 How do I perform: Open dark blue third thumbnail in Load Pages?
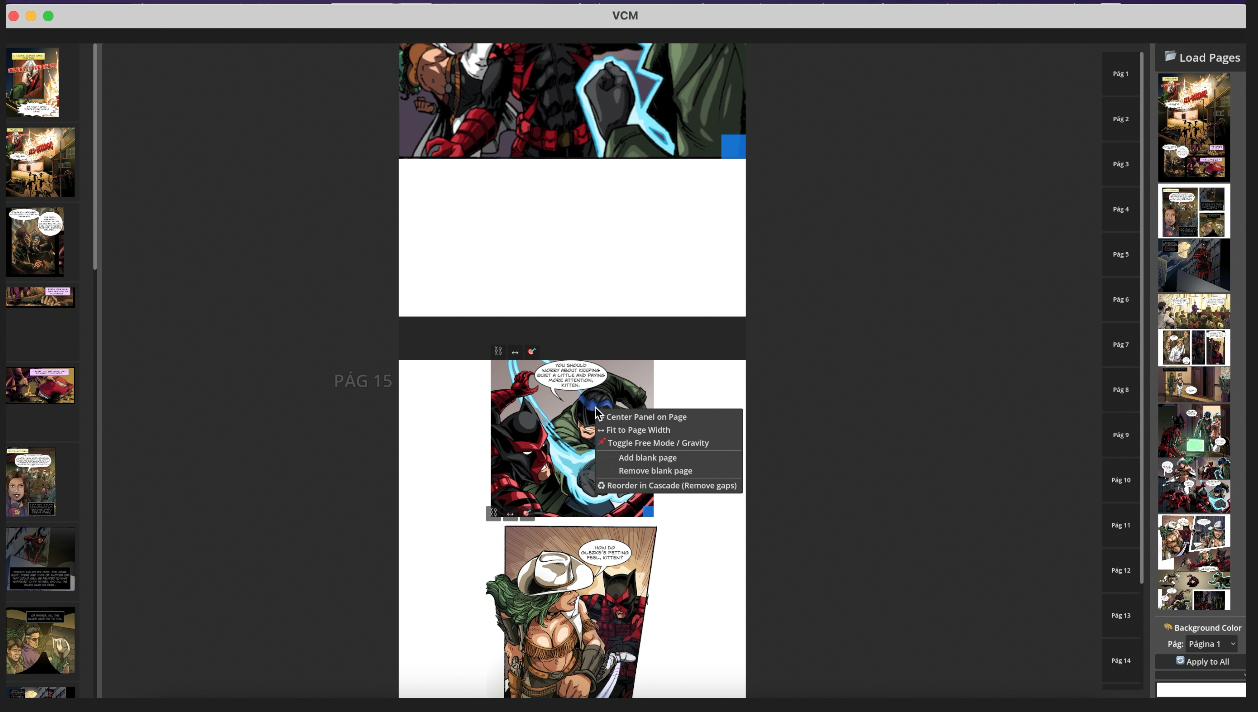coord(1194,265)
